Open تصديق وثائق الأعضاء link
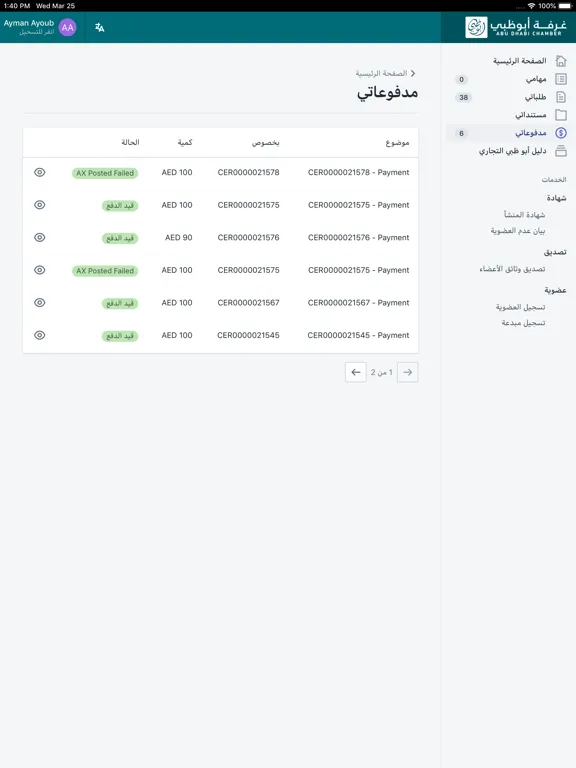Image resolution: width=576 pixels, height=768 pixels. click(512, 269)
